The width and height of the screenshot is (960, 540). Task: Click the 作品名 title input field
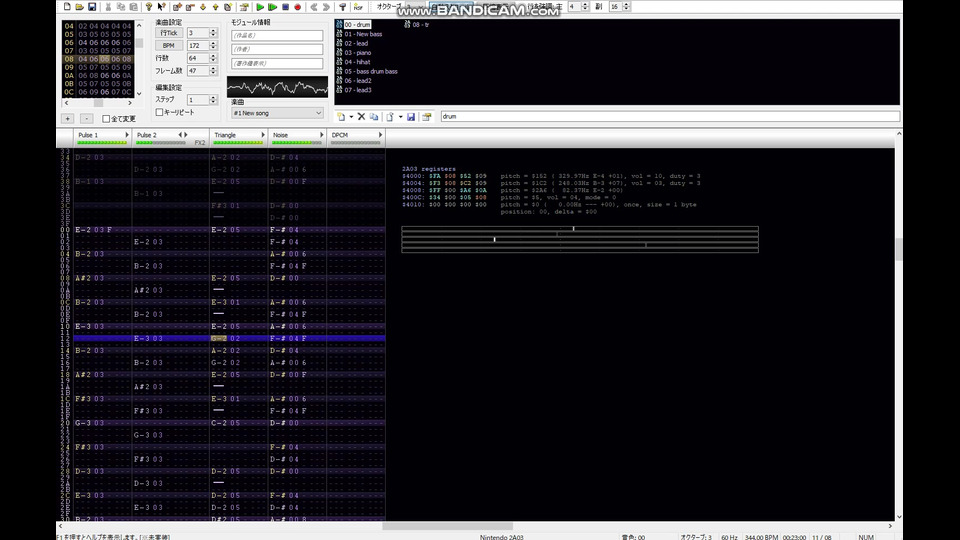[277, 36]
